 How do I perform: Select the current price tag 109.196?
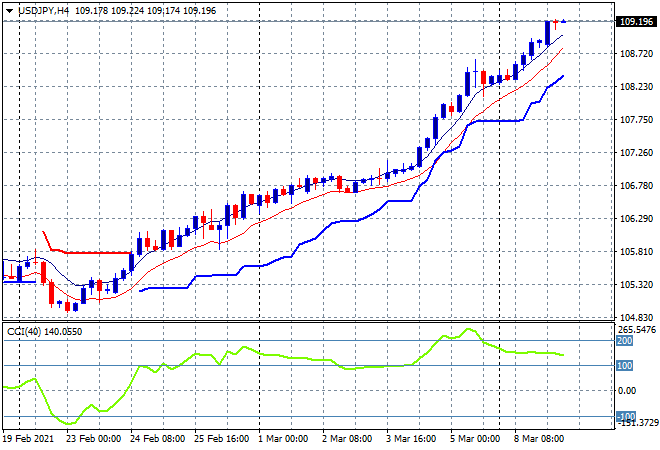pyautogui.click(x=636, y=21)
